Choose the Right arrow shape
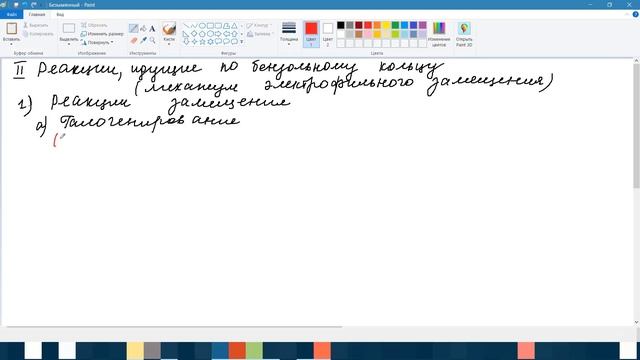640x360 pixels. point(218,34)
